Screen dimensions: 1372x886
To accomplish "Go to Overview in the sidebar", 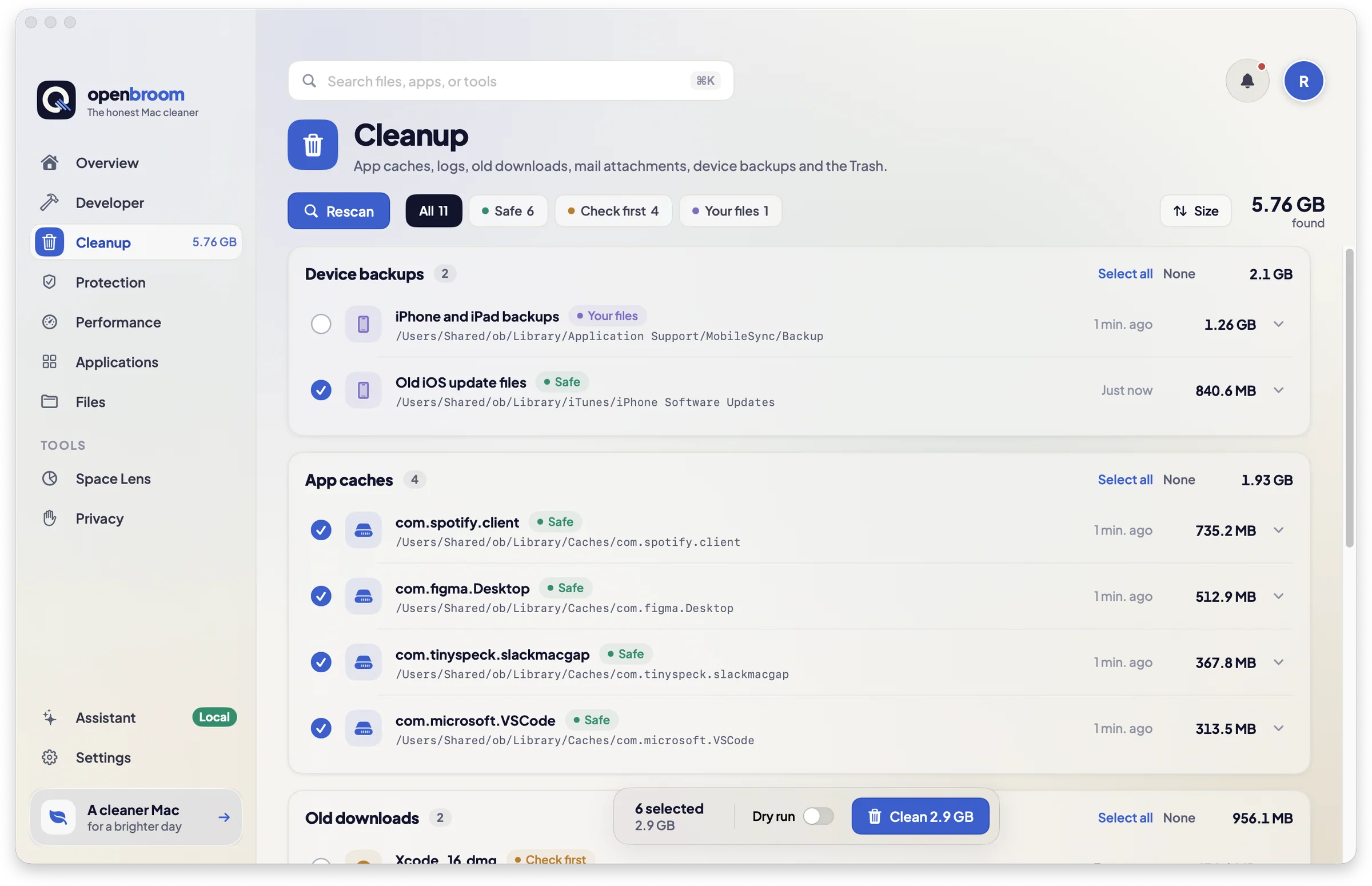I will click(135, 163).
